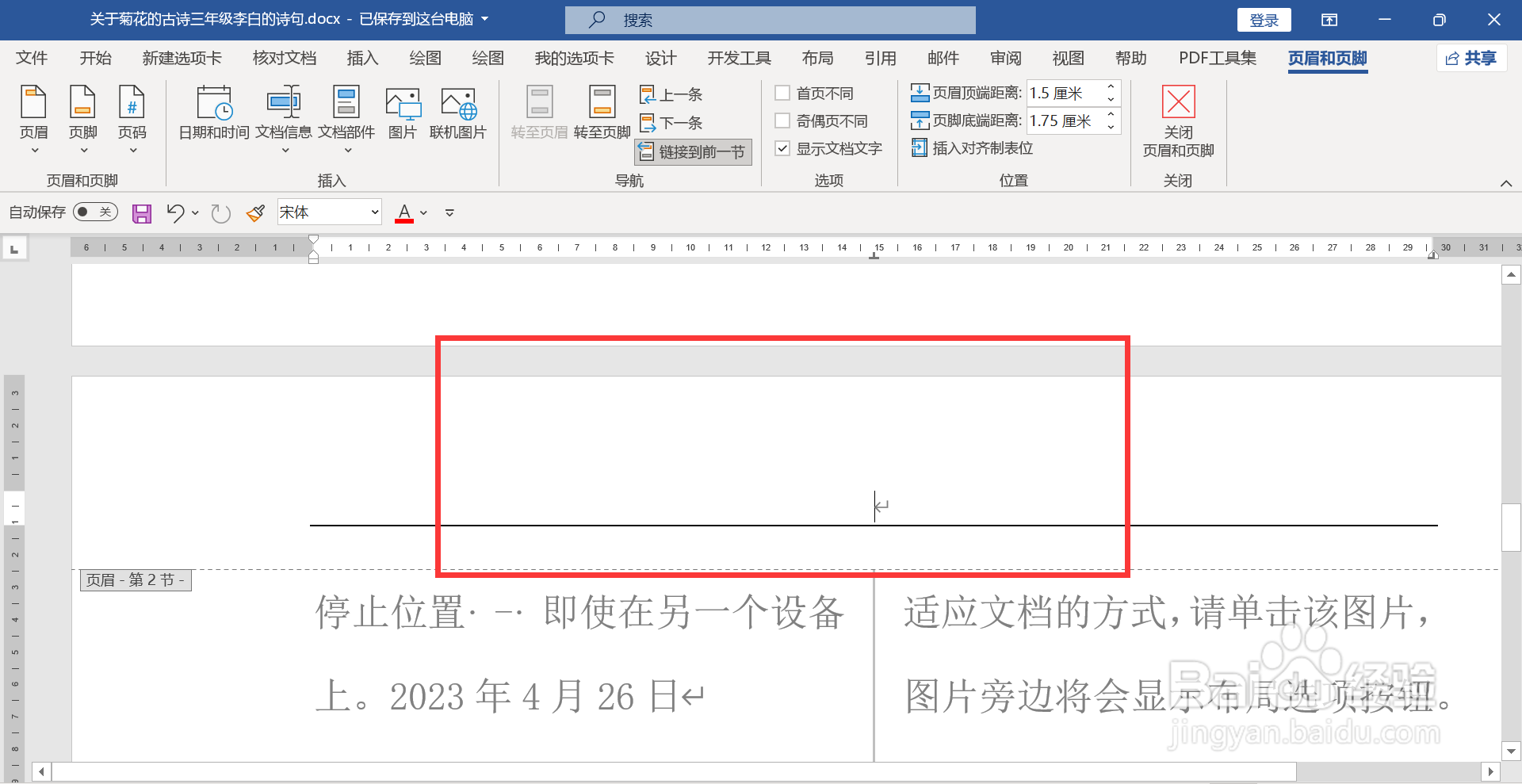Switch to the 帮助 help tab
The width and height of the screenshot is (1522, 784).
1130,58
